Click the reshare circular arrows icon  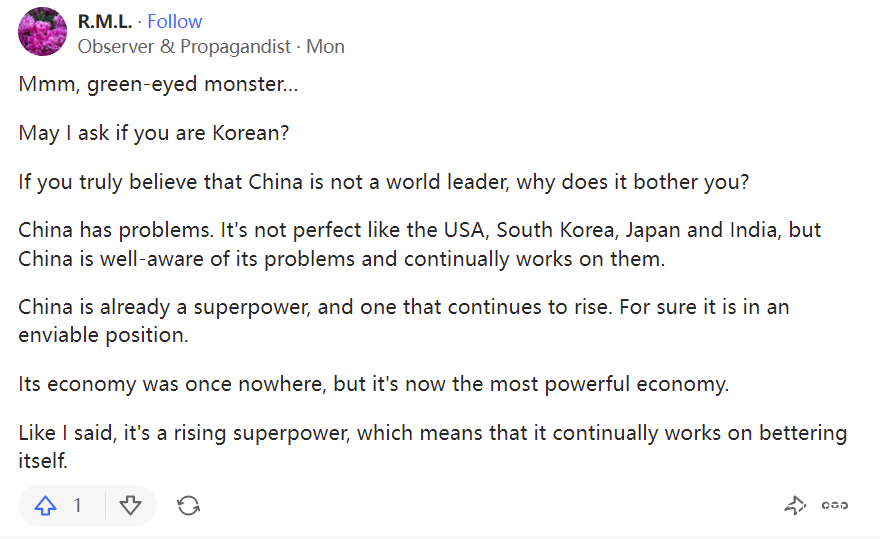point(188,506)
